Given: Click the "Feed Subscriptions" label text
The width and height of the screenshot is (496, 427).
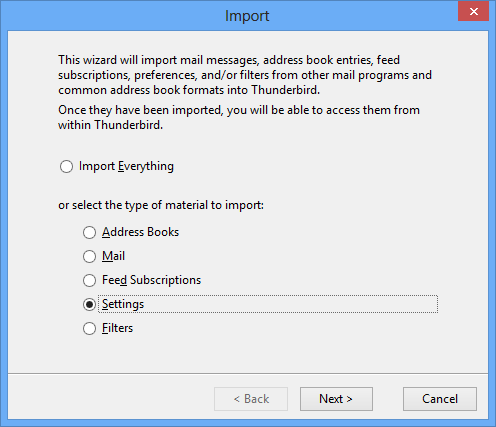Looking at the screenshot, I should (151, 280).
